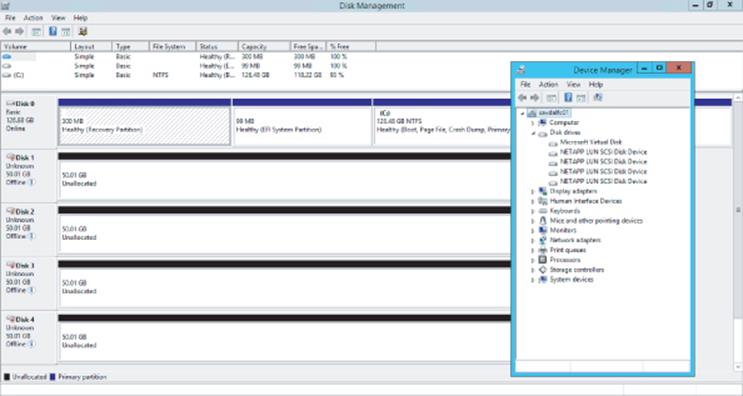Open Action menu in Device Manager
The height and width of the screenshot is (396, 743).
click(548, 84)
